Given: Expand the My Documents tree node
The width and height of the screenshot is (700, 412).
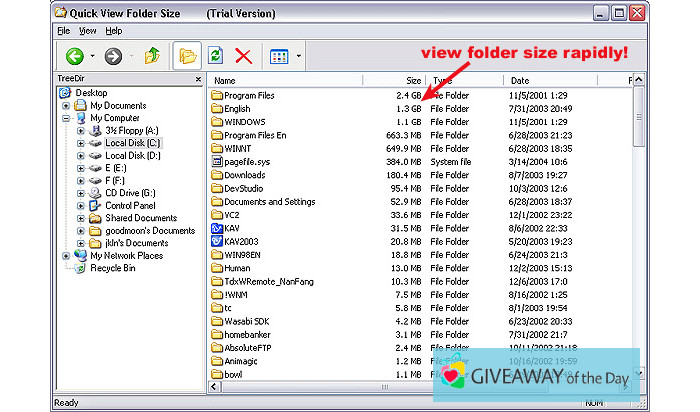Looking at the screenshot, I should [x=66, y=105].
